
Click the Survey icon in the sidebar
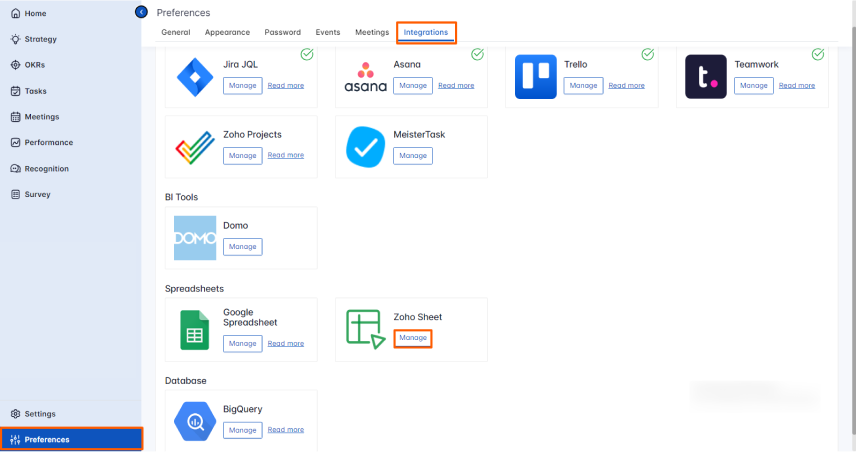coord(15,194)
